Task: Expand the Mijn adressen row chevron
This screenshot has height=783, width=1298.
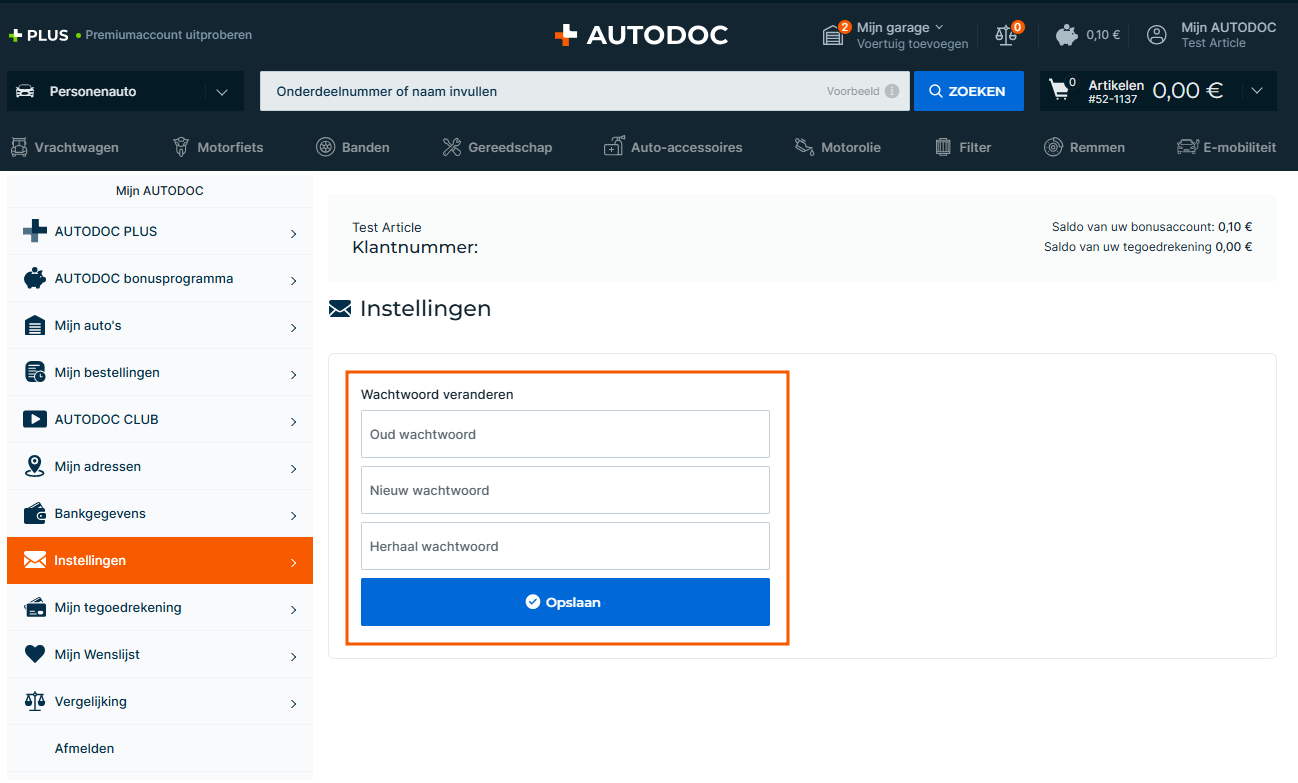Action: click(293, 469)
